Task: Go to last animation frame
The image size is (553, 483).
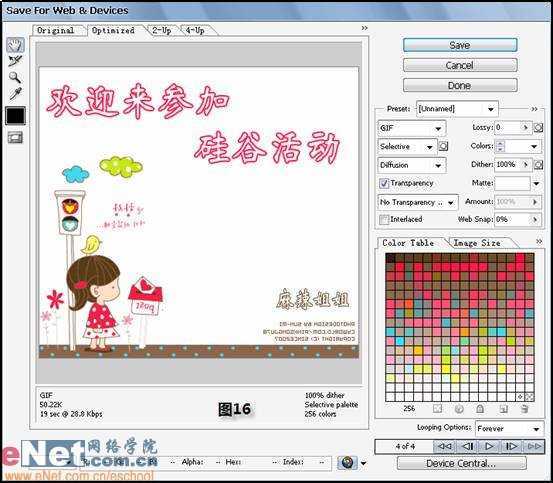Action: 534,446
